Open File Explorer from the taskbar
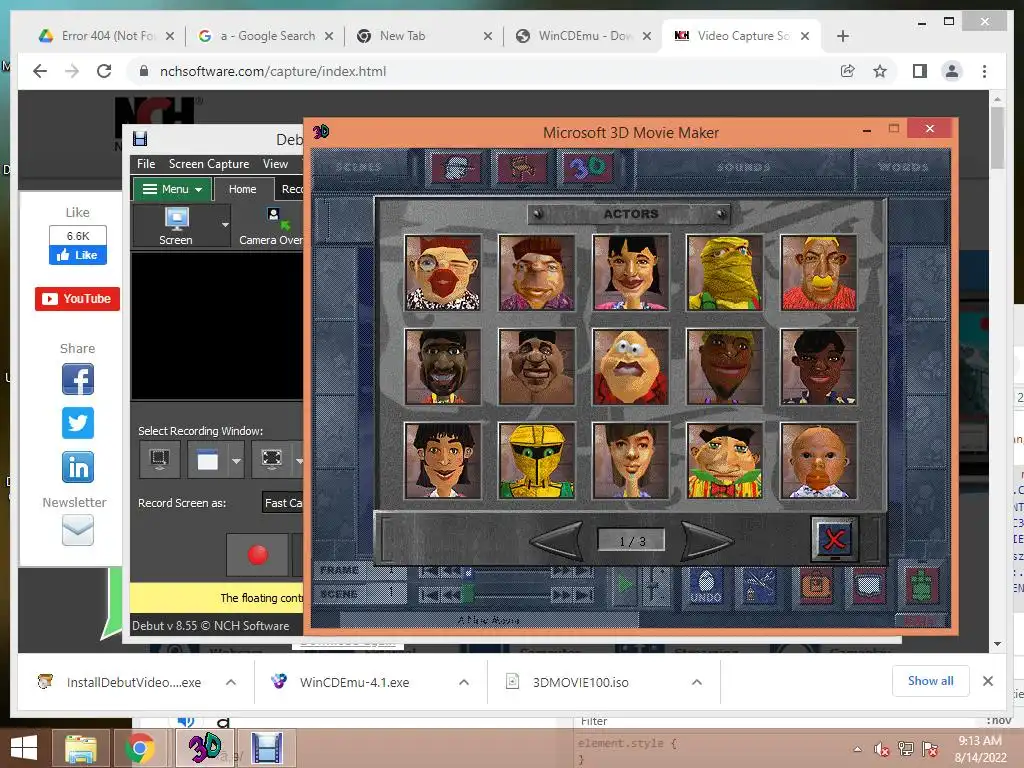This screenshot has width=1024, height=768. click(x=80, y=748)
